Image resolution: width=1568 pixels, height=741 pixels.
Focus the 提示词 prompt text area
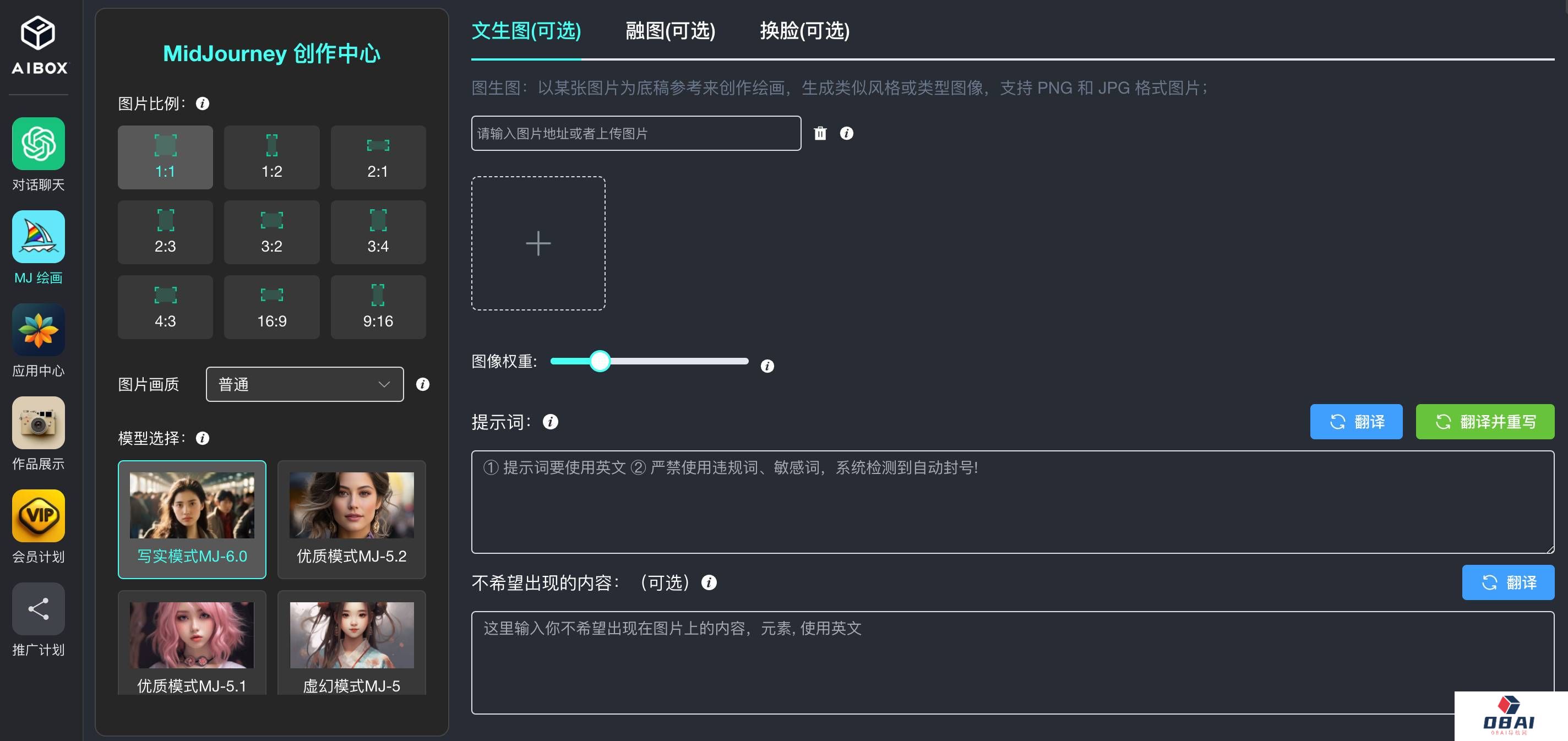[1013, 502]
